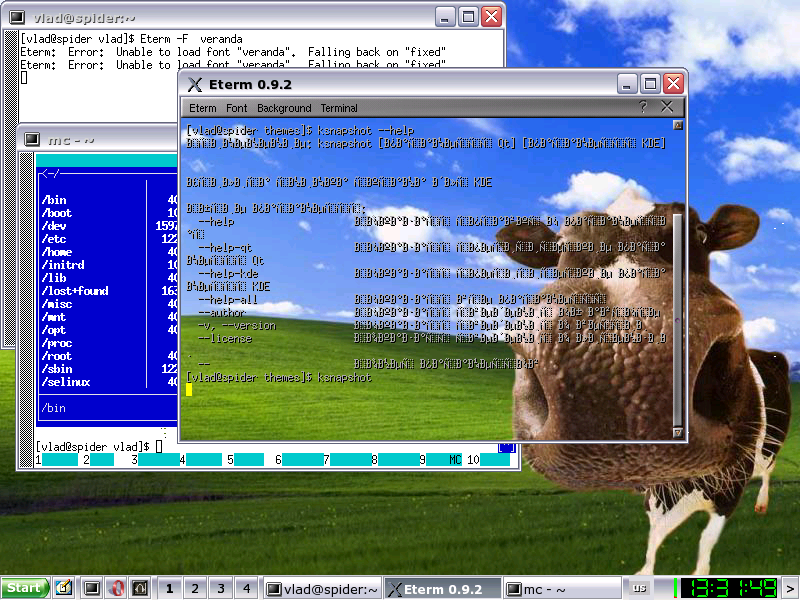Click the Eterm scrollbar up arrow
The height and width of the screenshot is (600, 800).
(x=679, y=126)
